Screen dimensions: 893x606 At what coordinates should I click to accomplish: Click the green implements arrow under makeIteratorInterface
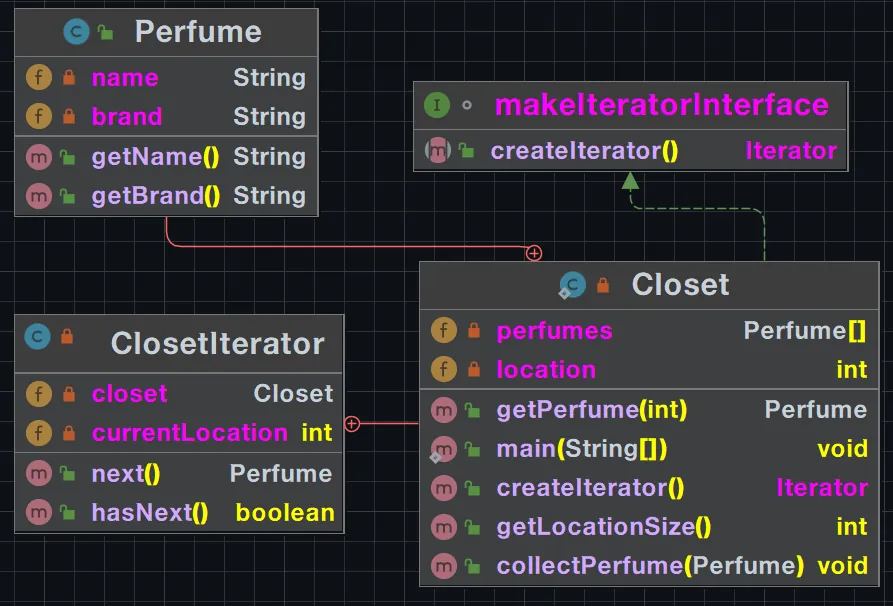point(629,181)
